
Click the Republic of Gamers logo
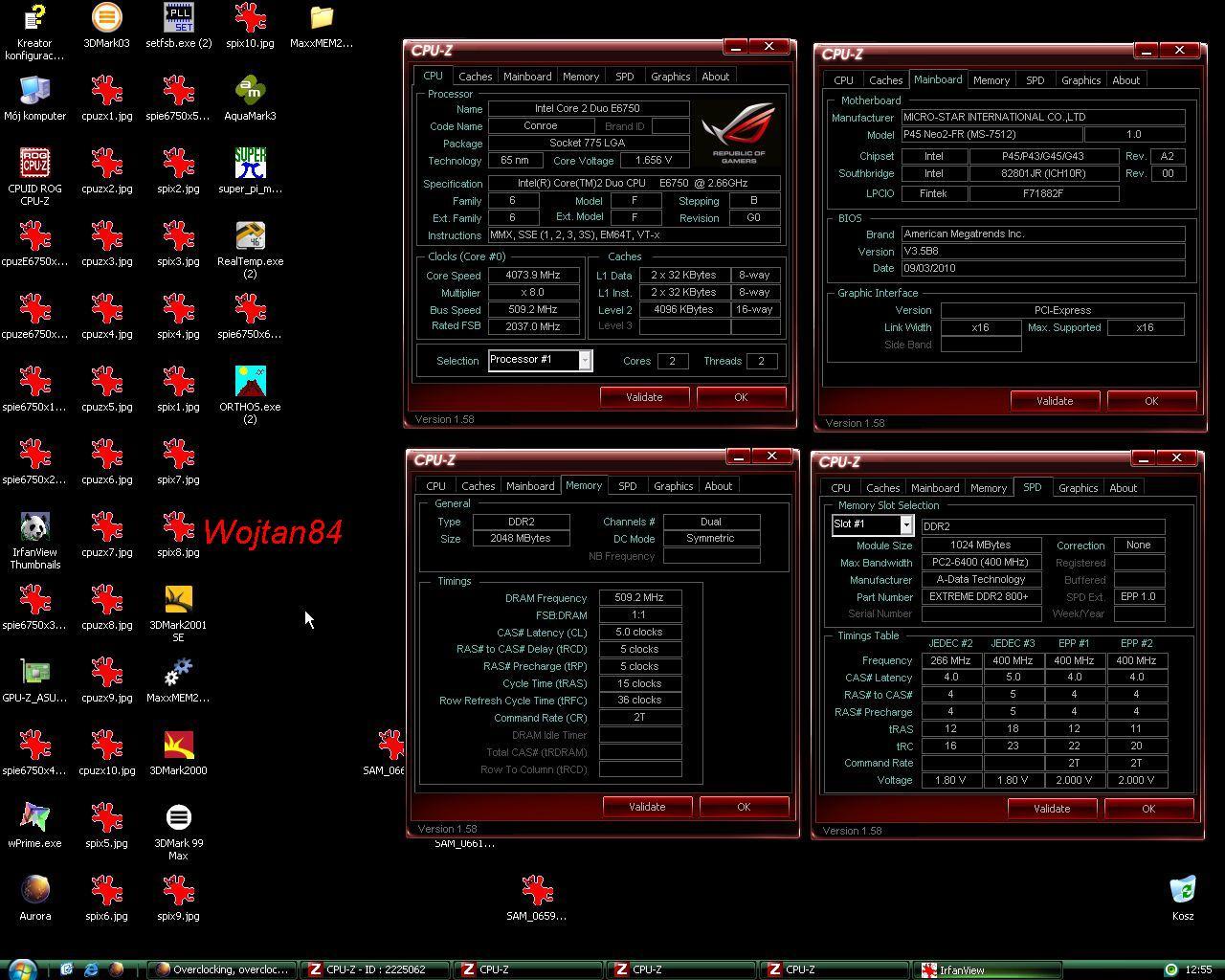tap(738, 134)
